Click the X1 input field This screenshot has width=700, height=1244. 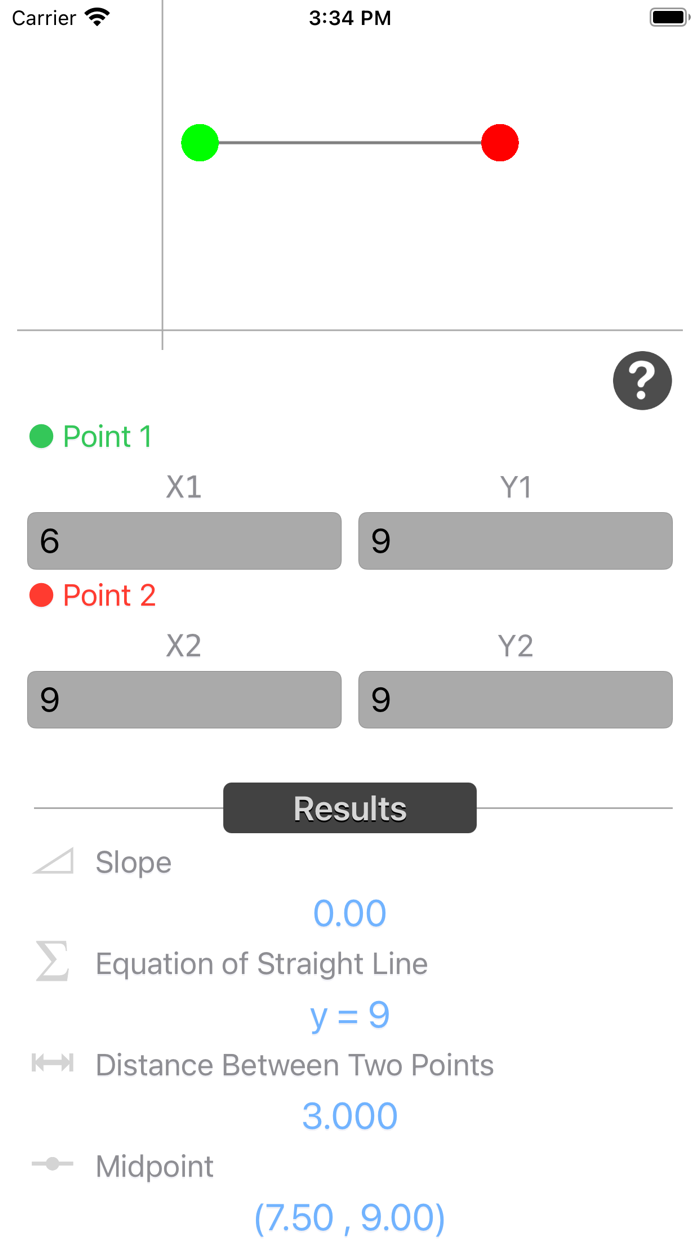(x=183, y=540)
